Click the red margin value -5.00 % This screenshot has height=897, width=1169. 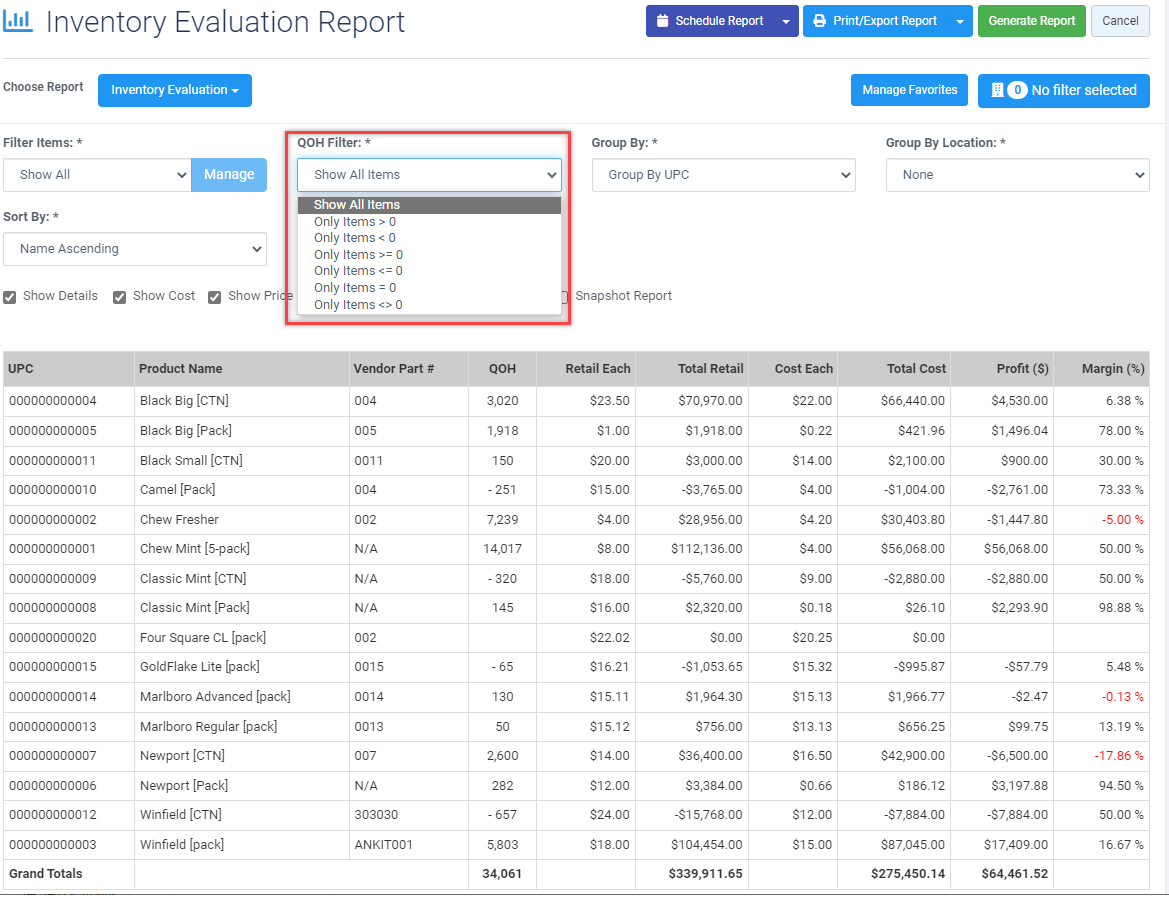point(1122,520)
